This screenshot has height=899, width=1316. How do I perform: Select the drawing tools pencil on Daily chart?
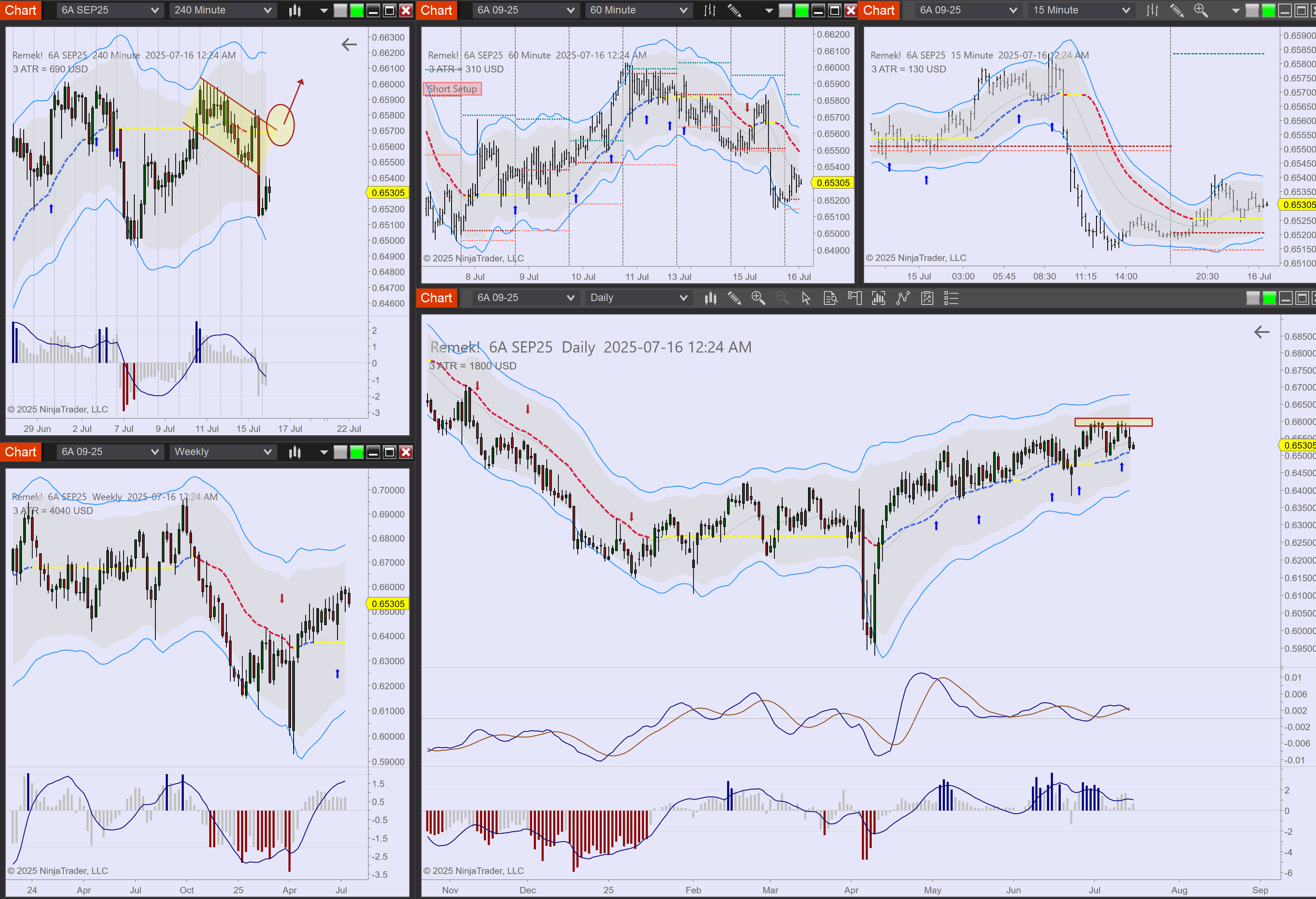pyautogui.click(x=734, y=298)
